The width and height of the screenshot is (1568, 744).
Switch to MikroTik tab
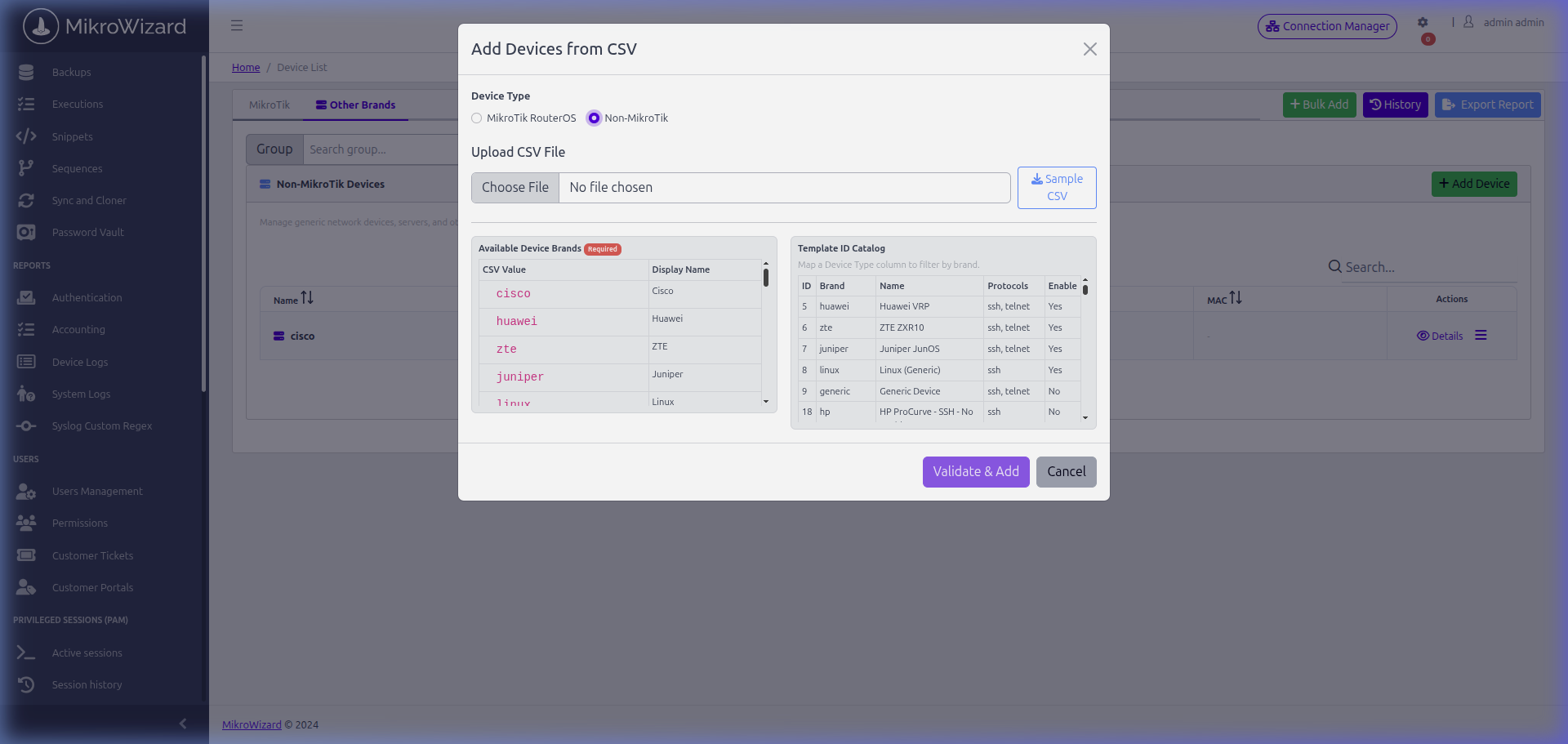269,105
